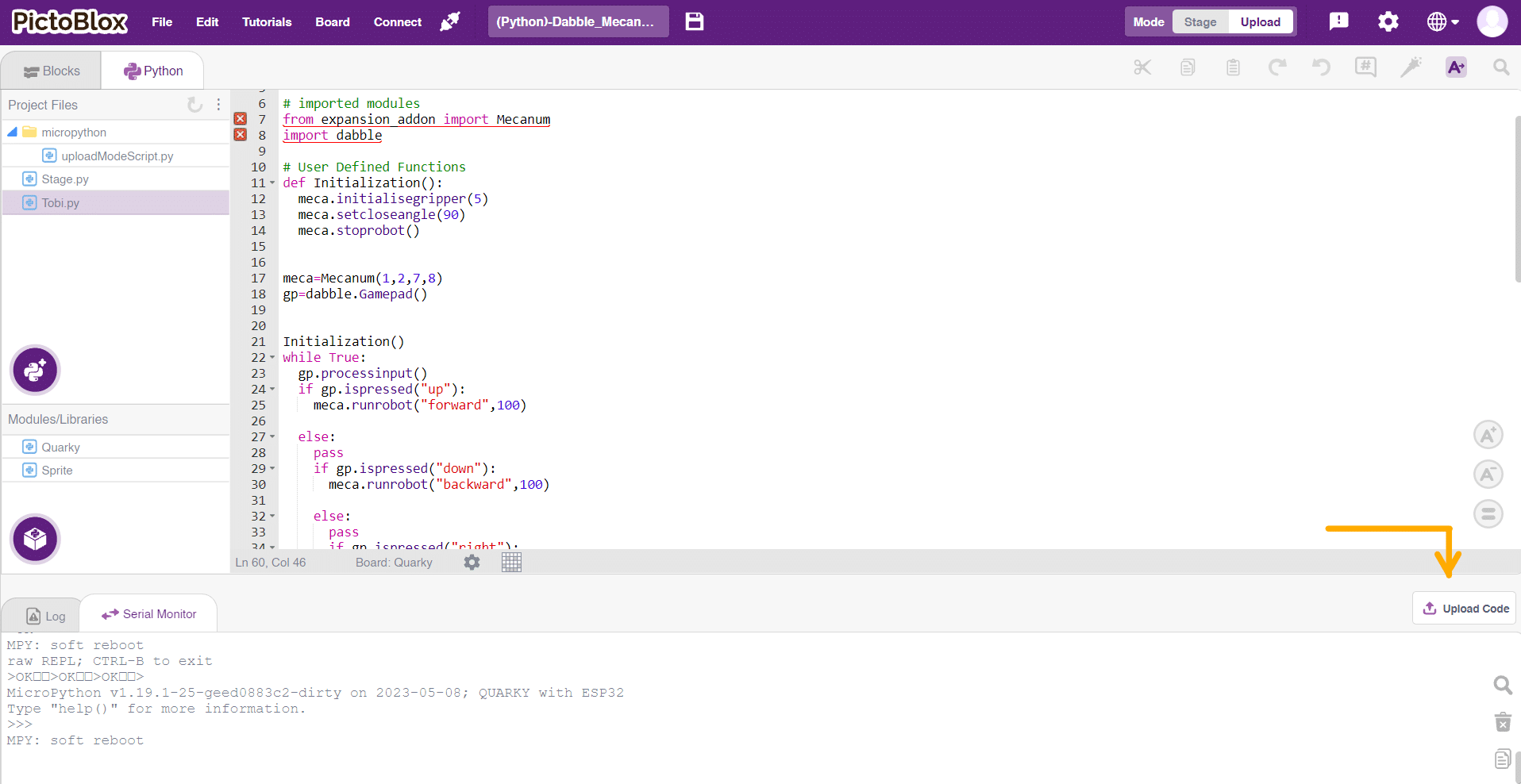The width and height of the screenshot is (1521, 784).
Task: Switch mode to Stage
Action: tap(1199, 21)
